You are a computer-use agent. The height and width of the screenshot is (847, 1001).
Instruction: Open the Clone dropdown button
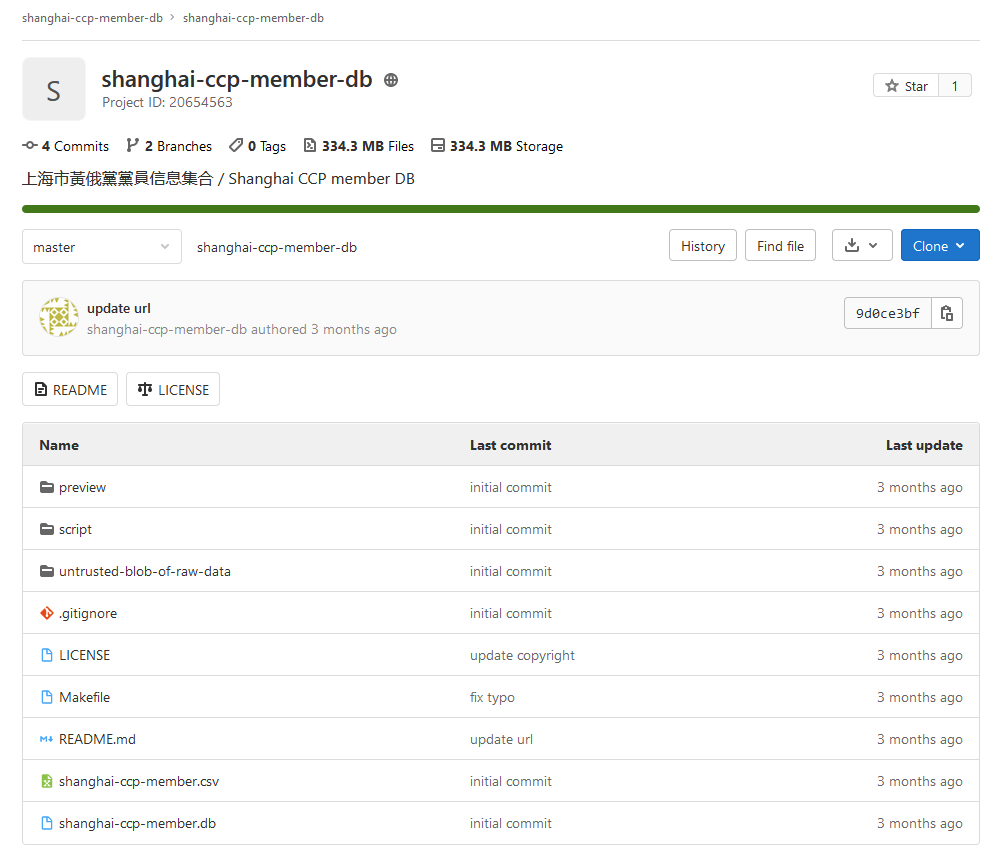pos(940,245)
